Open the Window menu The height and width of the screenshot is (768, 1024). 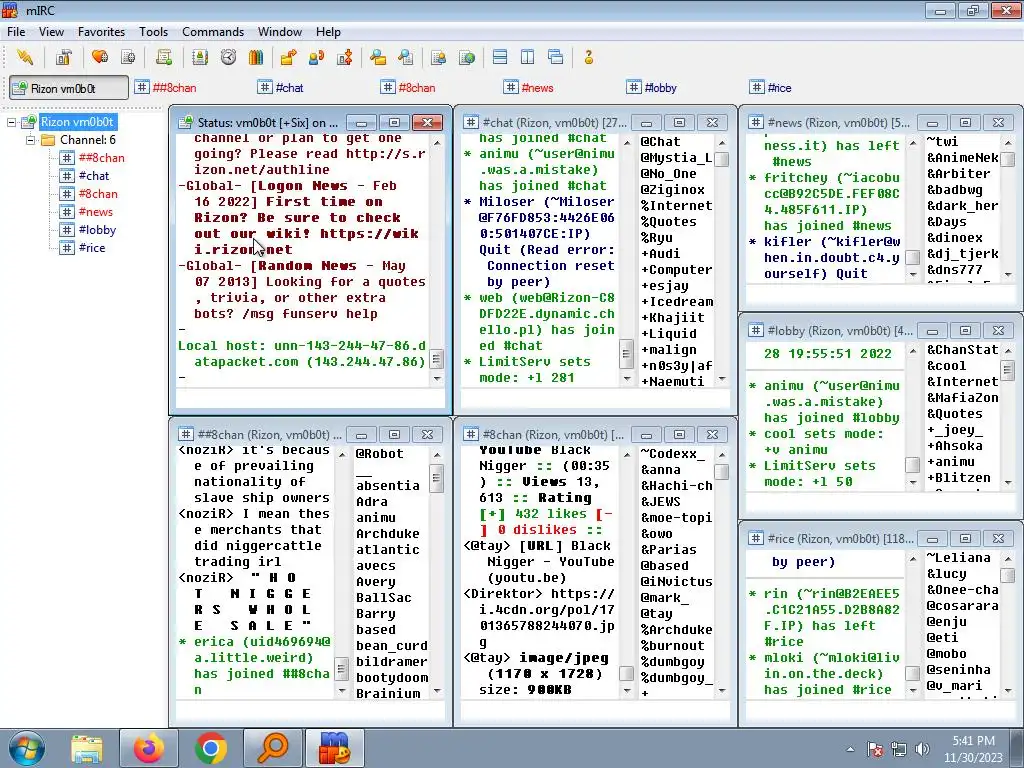coord(280,31)
